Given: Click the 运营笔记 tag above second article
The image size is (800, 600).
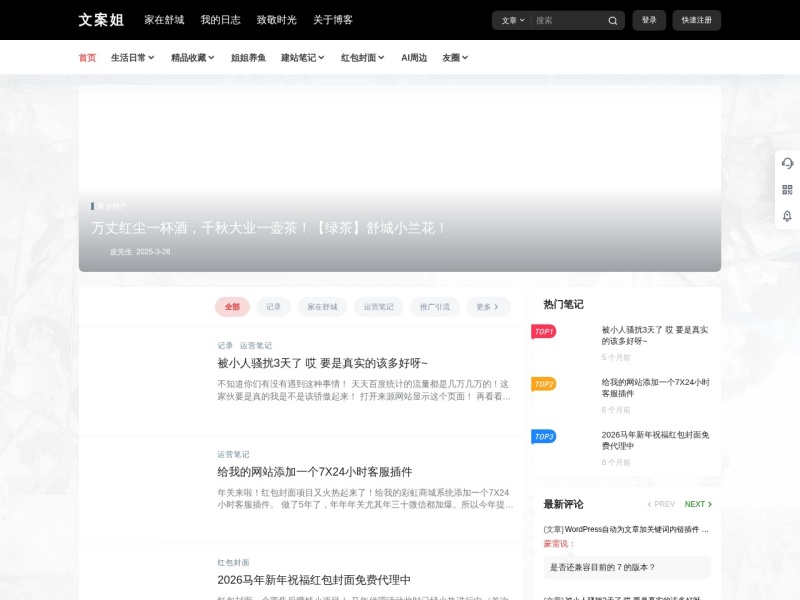Looking at the screenshot, I should tap(233, 454).
